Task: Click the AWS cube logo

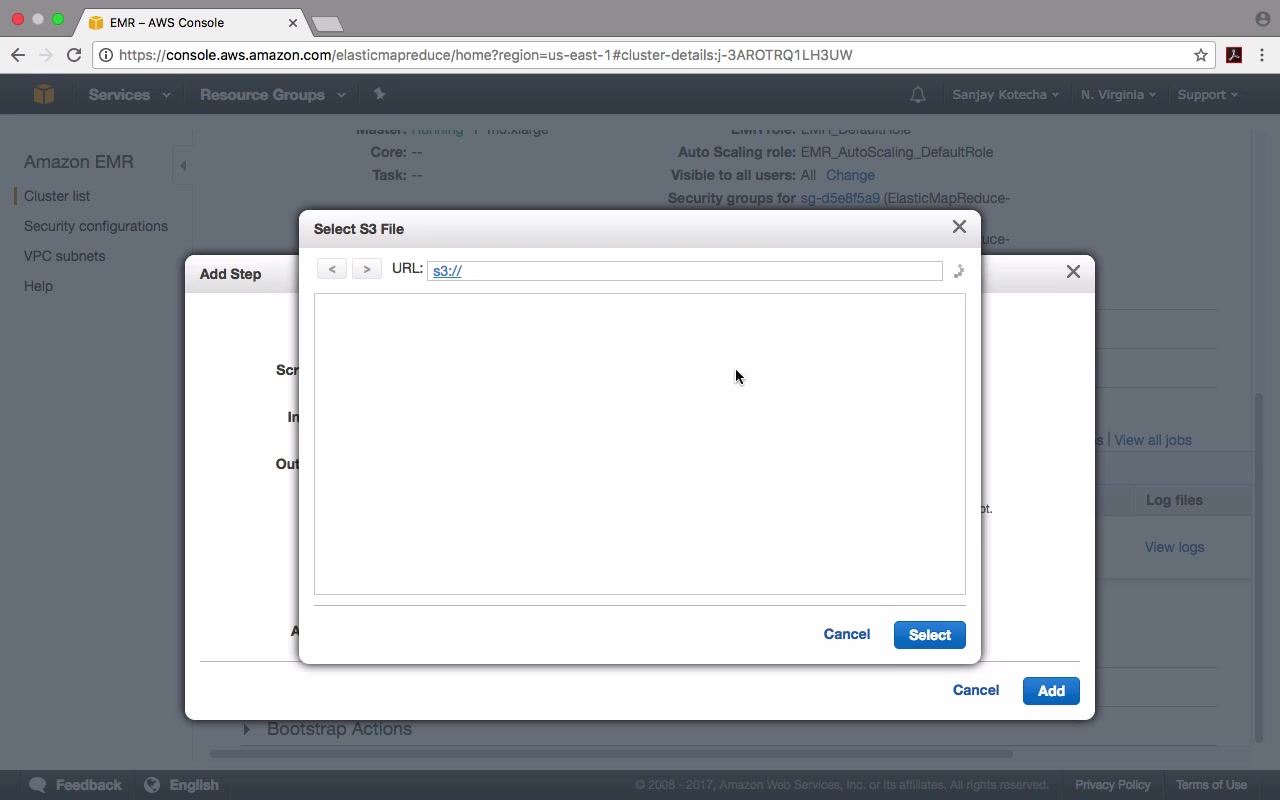Action: coord(44,94)
